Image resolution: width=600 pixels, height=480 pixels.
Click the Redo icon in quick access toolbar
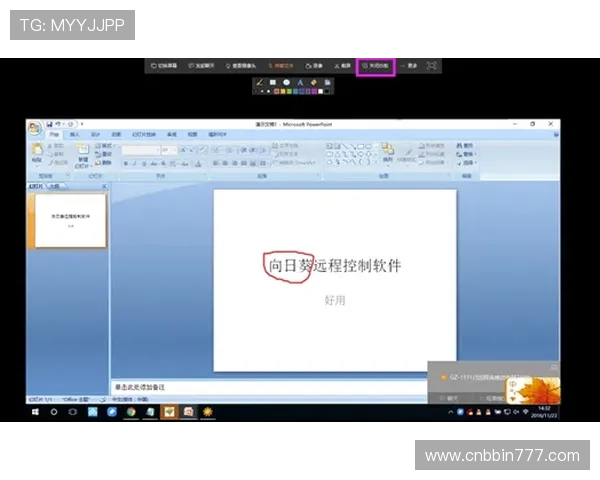click(x=70, y=124)
